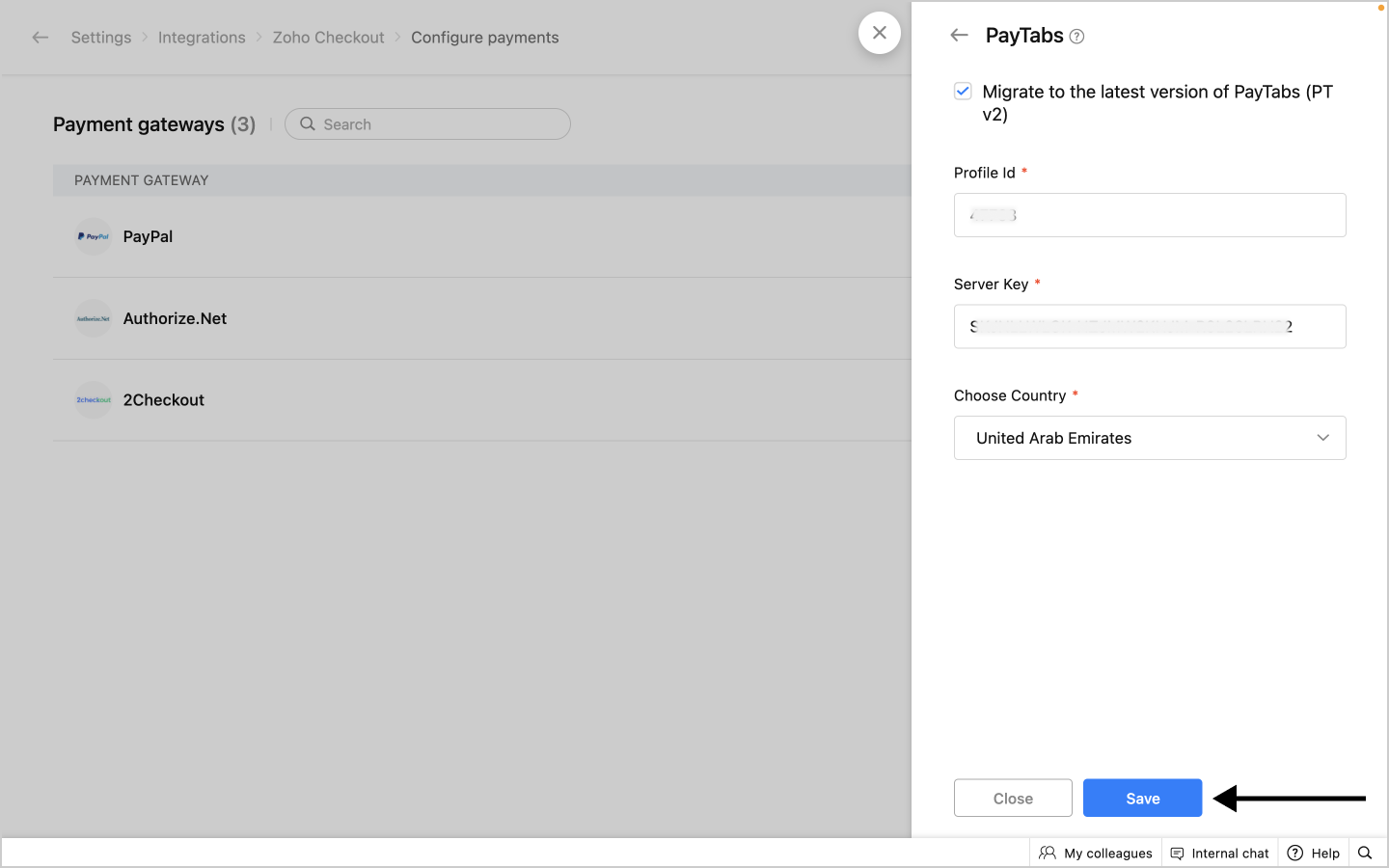Go to Settings breadcrumb

click(x=101, y=38)
